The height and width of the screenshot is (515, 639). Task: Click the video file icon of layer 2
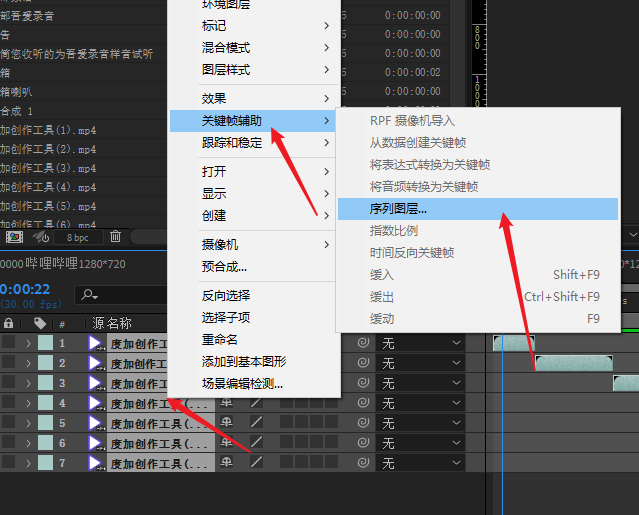pyautogui.click(x=95, y=363)
